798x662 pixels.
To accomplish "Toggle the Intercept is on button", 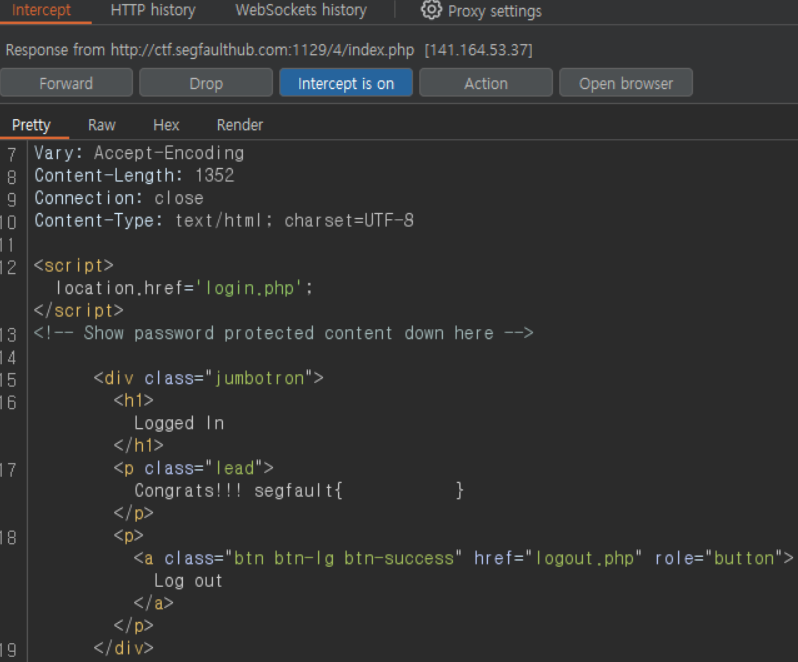I will 346,83.
